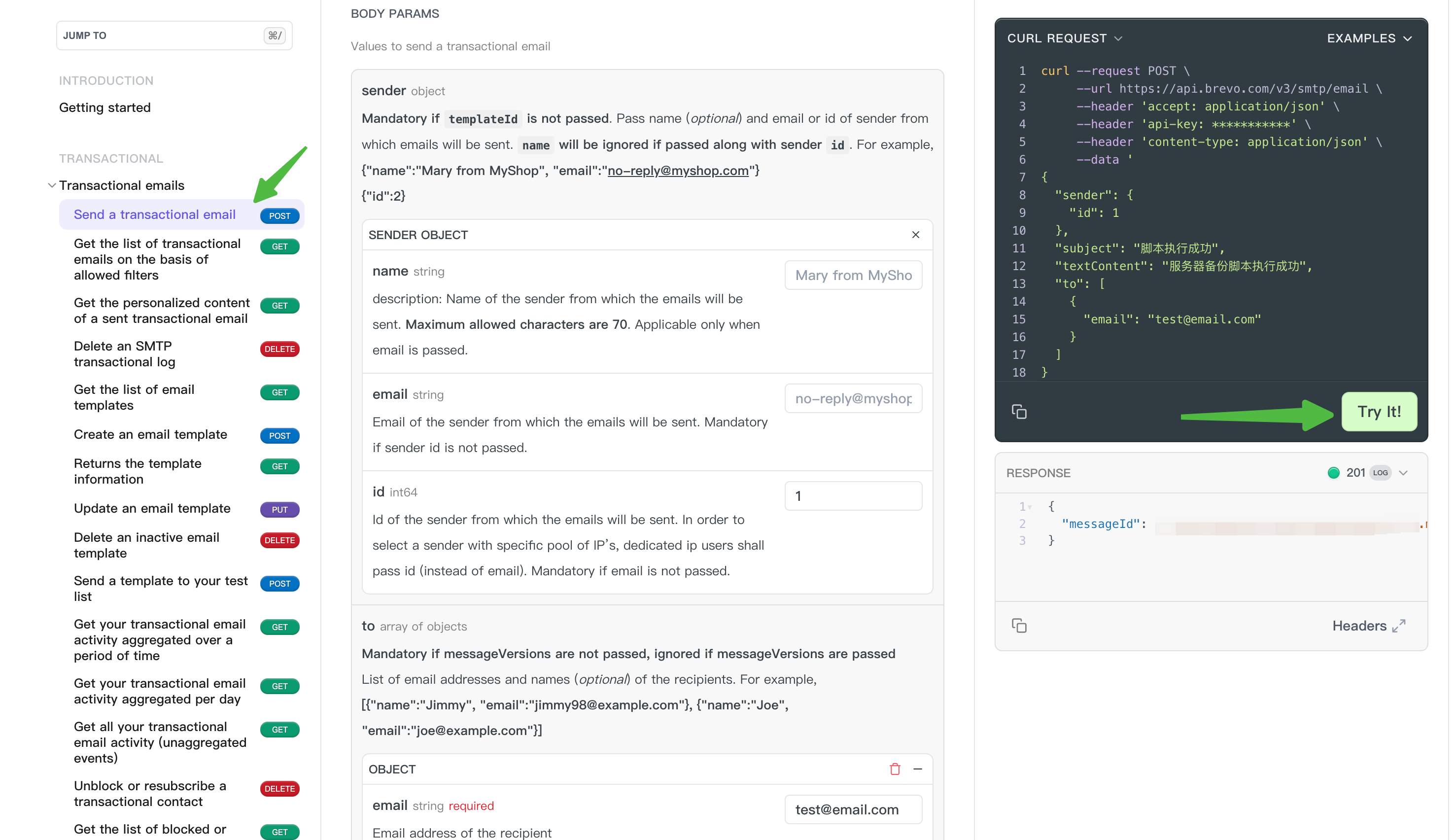Click DELETE badge for SMTP transactional log

(279, 349)
